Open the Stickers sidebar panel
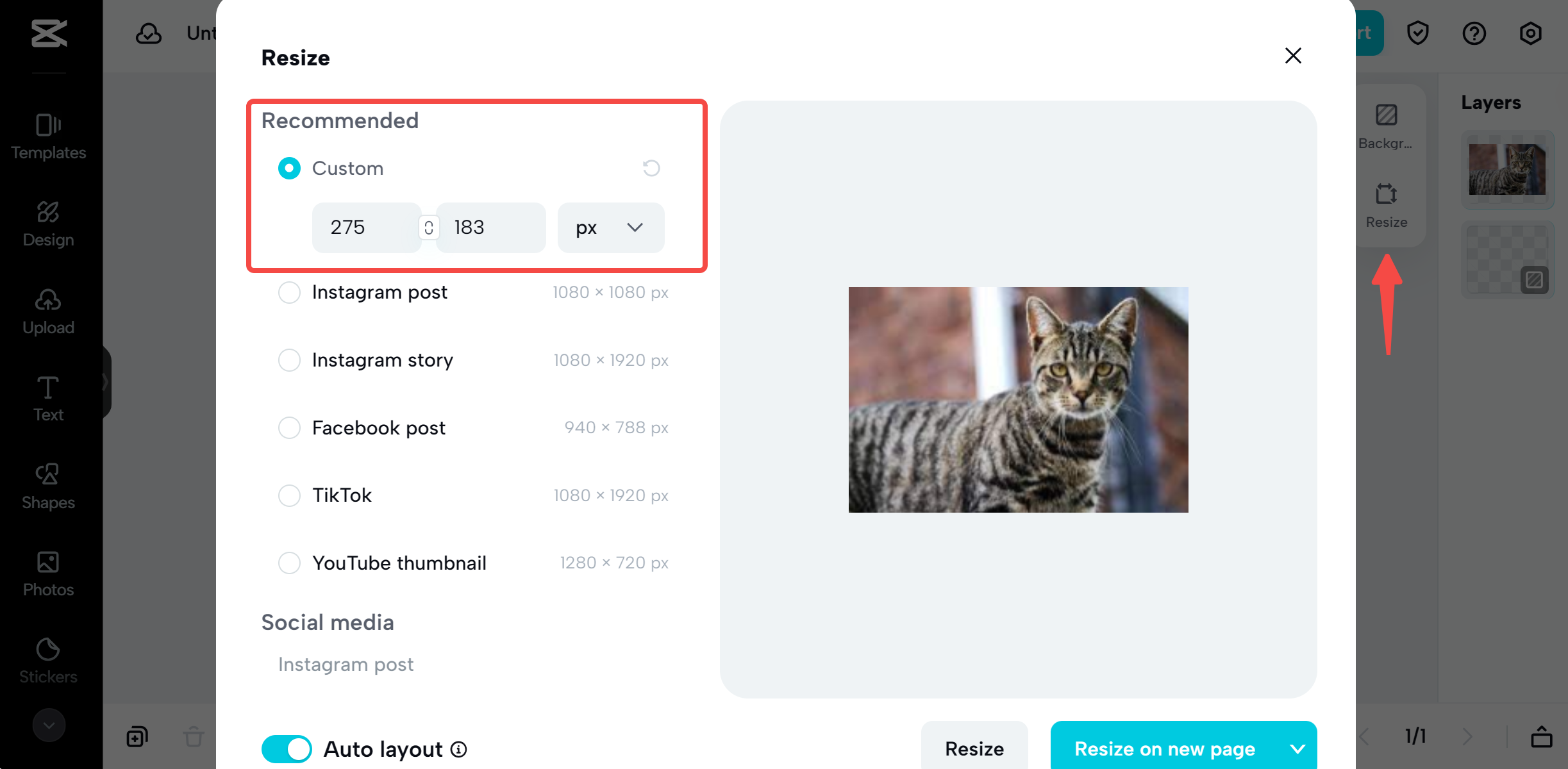This screenshot has width=1568, height=769. point(48,660)
